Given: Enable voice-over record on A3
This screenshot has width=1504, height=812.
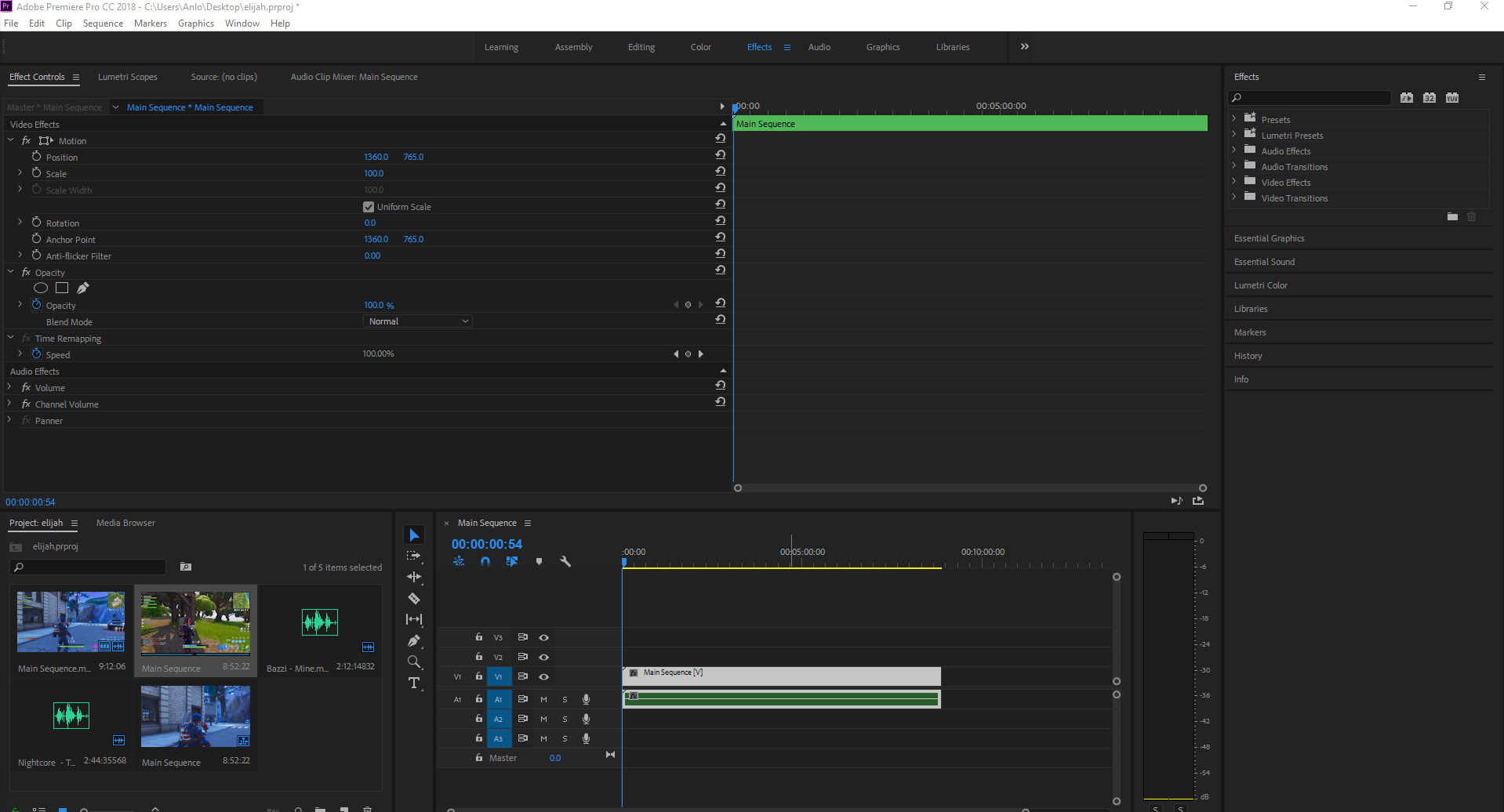Looking at the screenshot, I should click(586, 738).
